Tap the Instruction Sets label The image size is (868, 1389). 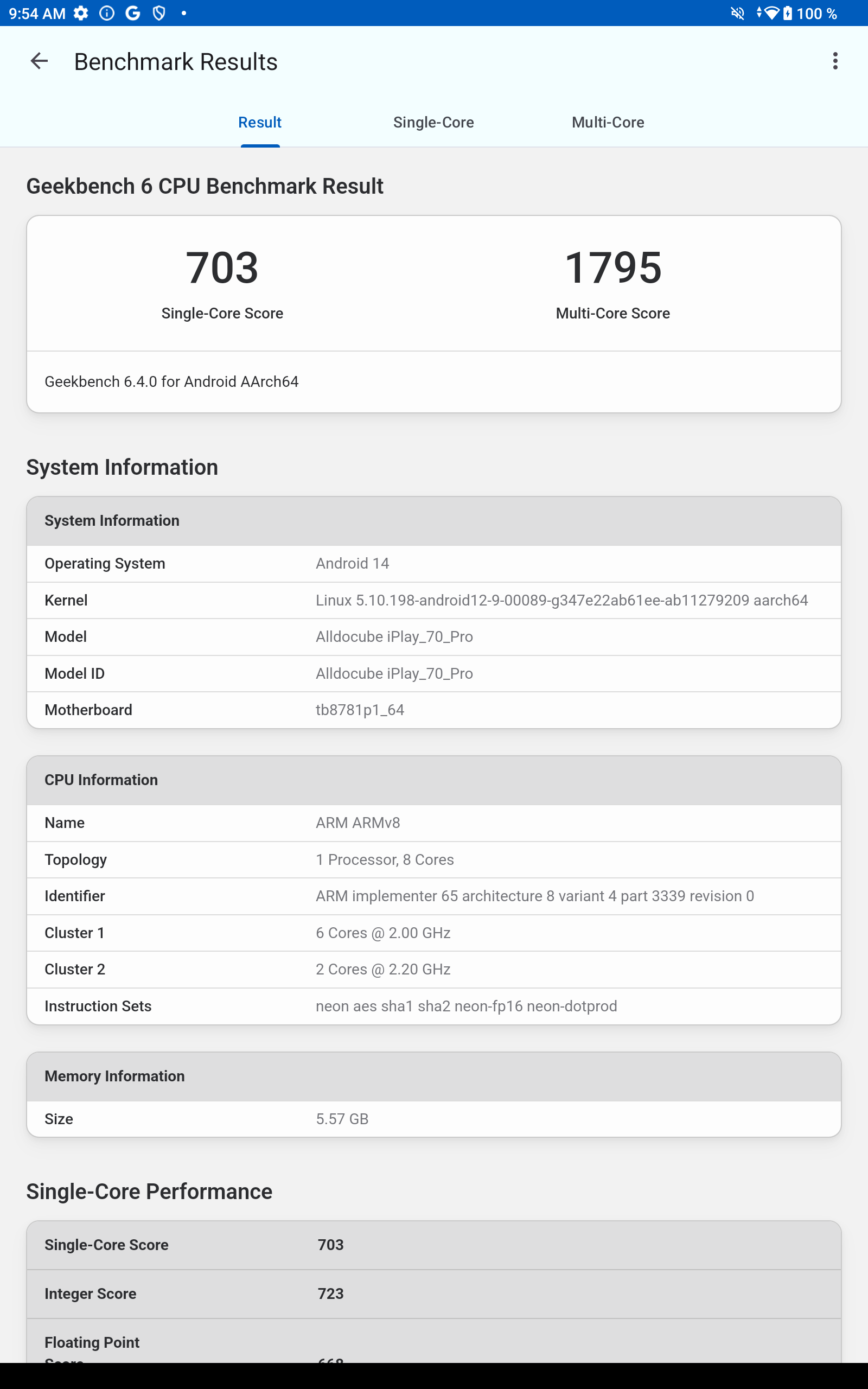point(98,1006)
